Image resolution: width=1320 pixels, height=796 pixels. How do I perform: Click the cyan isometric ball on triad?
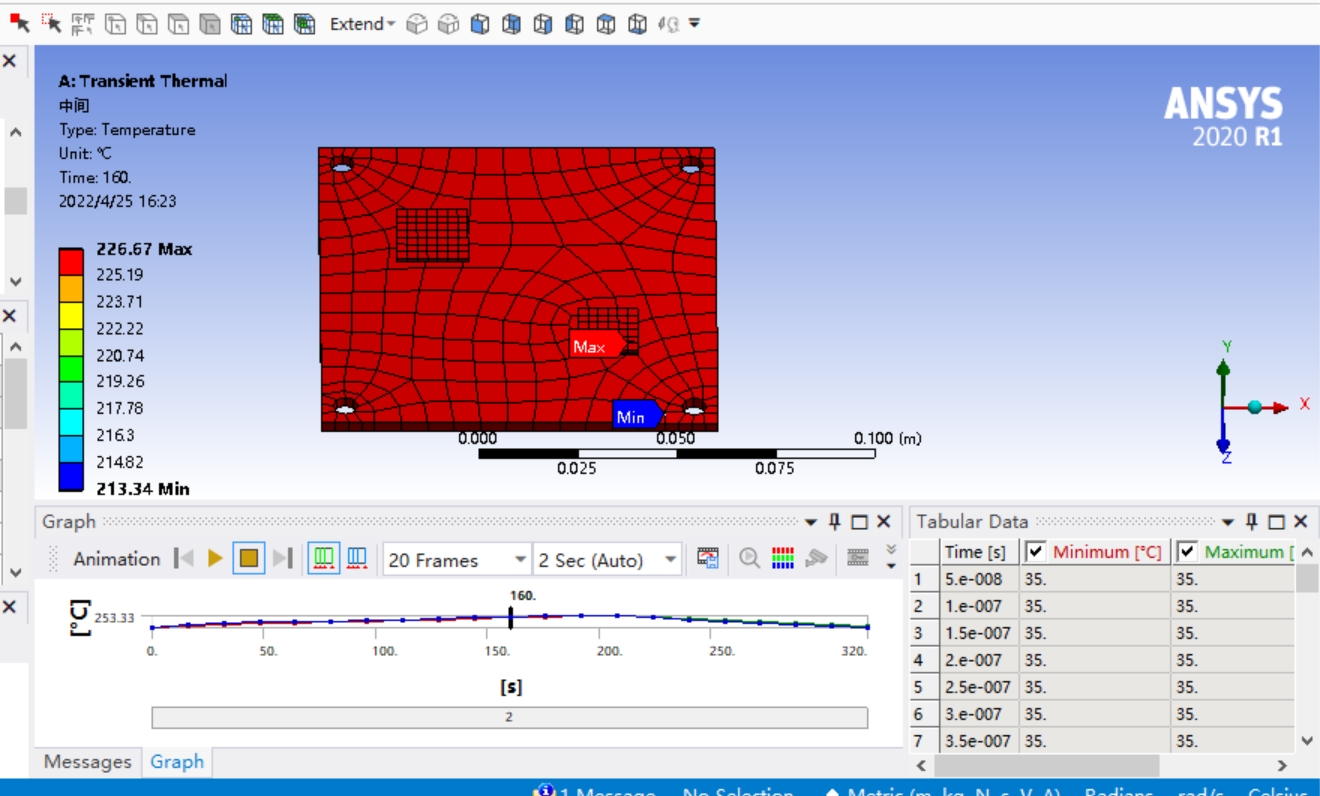1254,406
